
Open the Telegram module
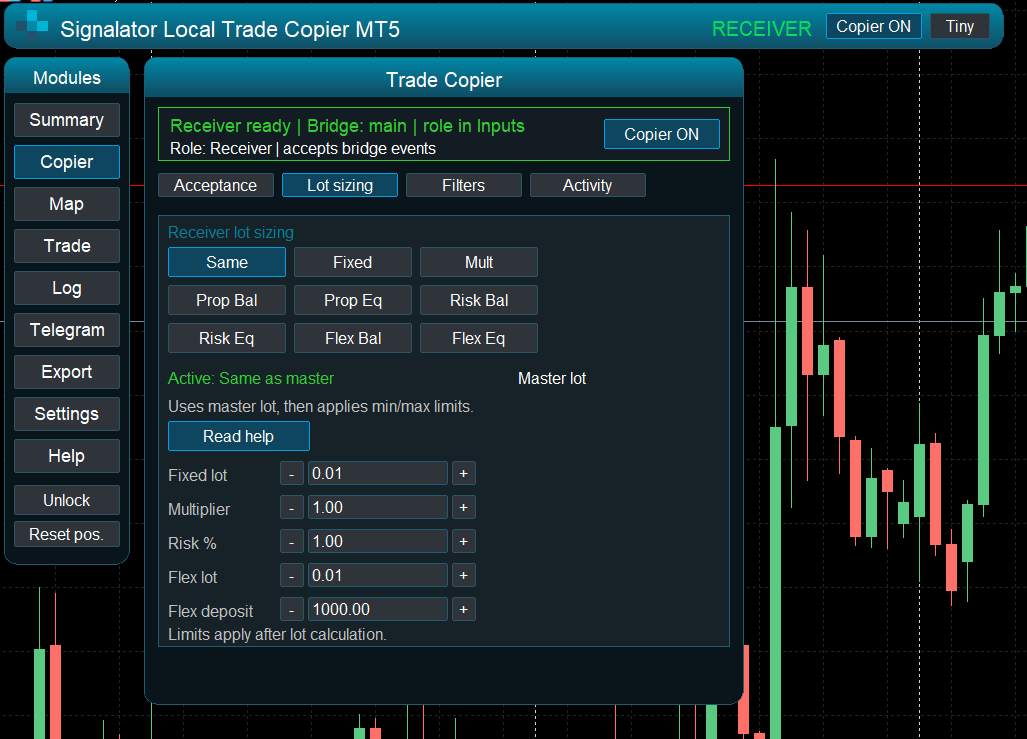pos(67,330)
